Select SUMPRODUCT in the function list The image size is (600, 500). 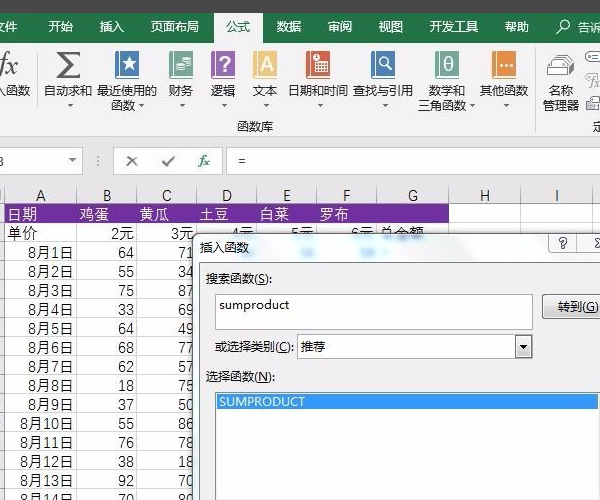pos(262,401)
